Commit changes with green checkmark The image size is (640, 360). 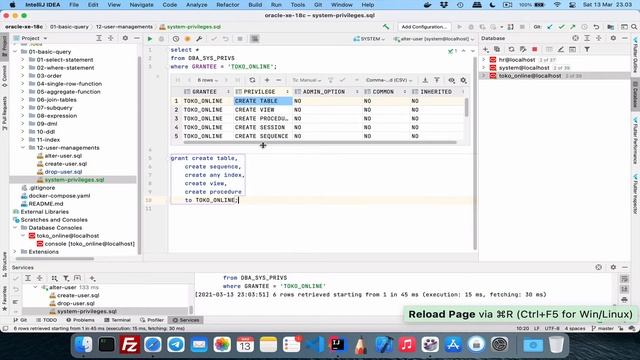pos(562,27)
